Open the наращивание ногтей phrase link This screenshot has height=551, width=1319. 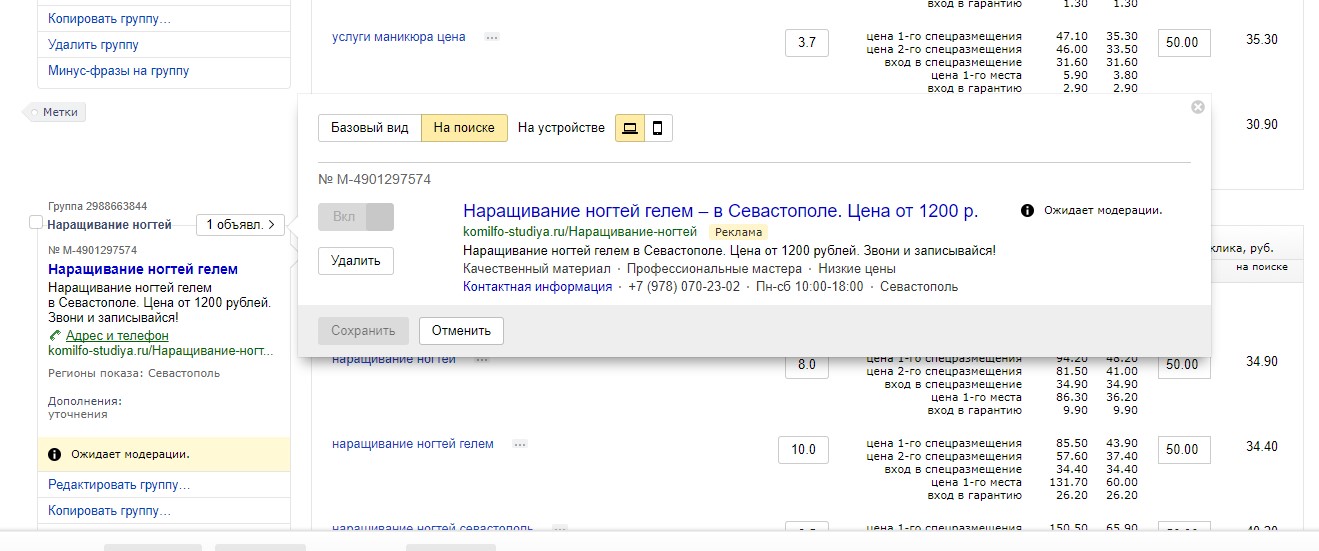coord(394,359)
